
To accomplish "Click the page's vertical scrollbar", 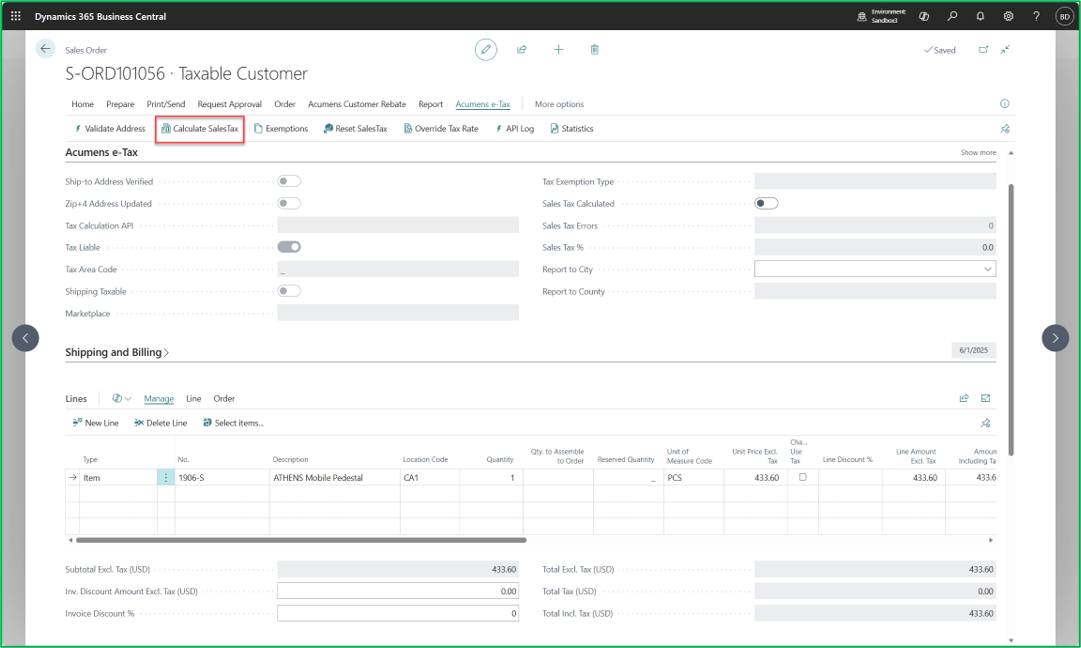I will (1011, 320).
